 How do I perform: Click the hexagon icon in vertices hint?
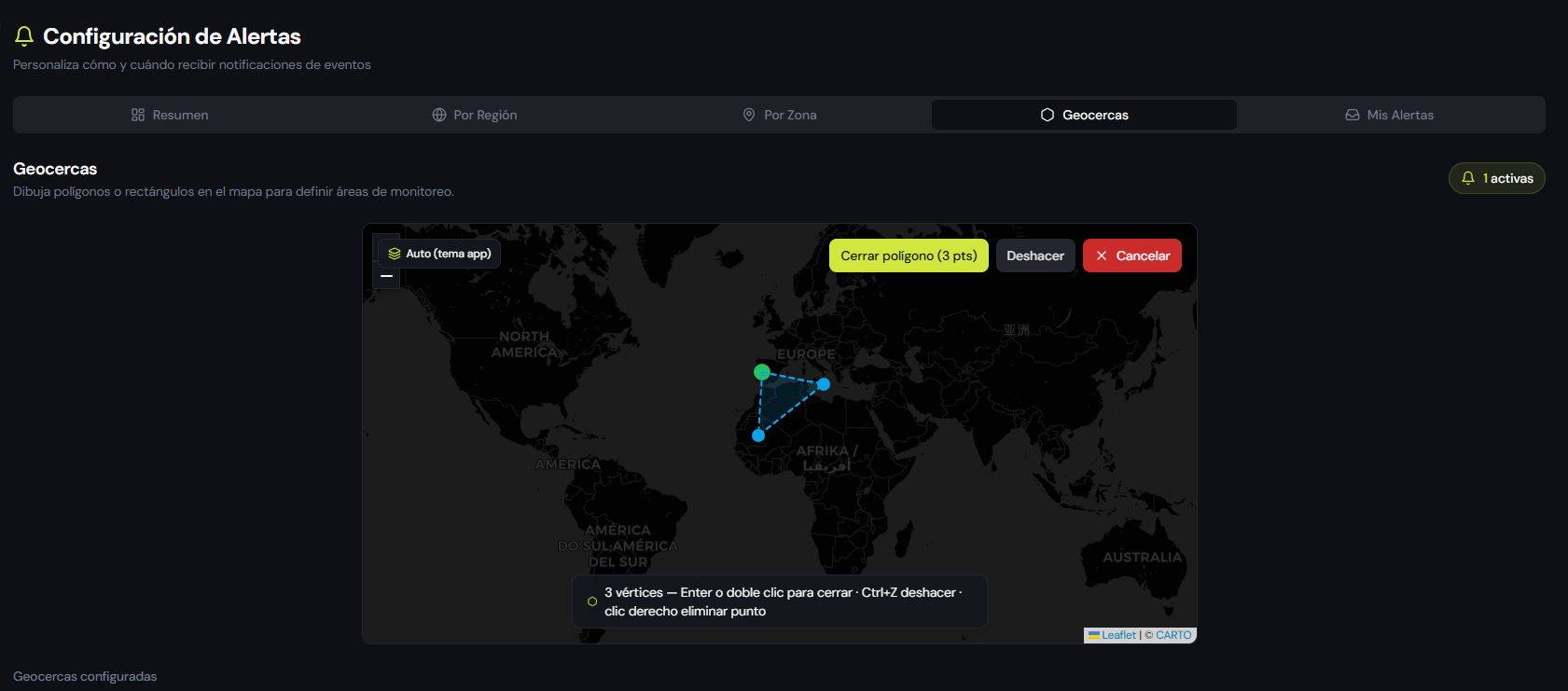pos(592,601)
